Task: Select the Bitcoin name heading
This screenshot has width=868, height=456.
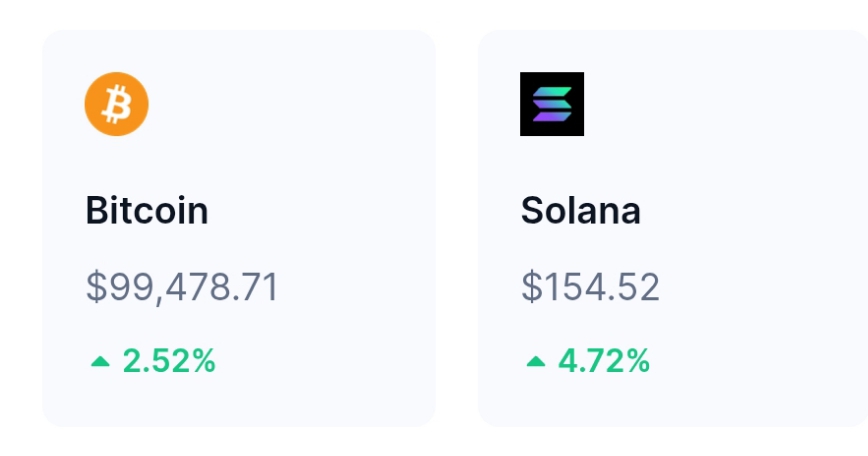Action: [x=147, y=210]
